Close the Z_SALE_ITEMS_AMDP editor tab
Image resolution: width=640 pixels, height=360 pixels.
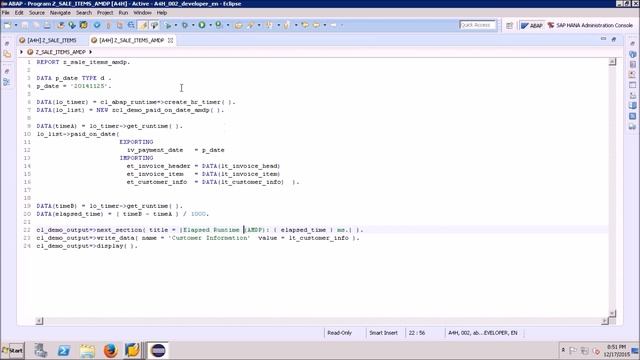pyautogui.click(x=171, y=40)
